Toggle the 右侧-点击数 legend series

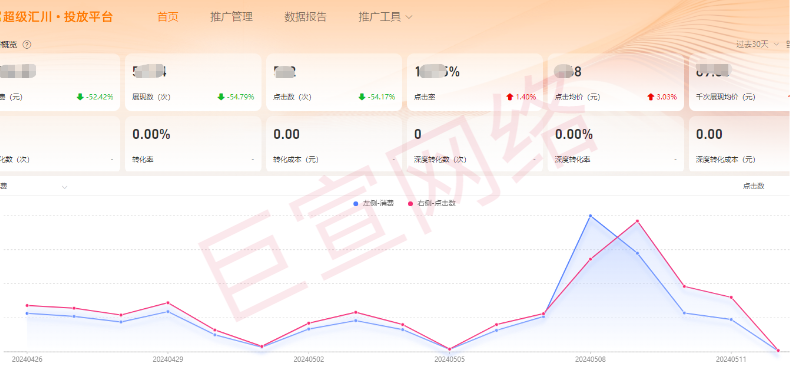click(432, 204)
